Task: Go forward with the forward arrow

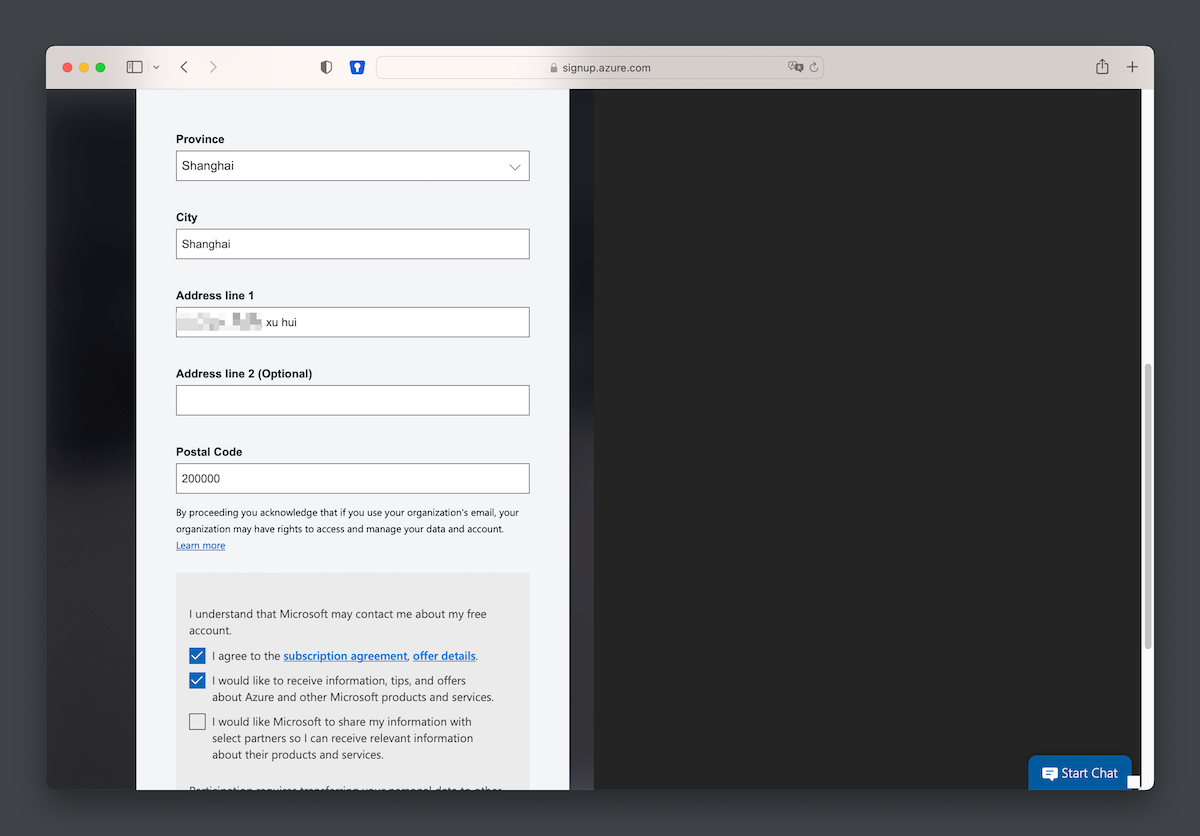Action: click(213, 67)
